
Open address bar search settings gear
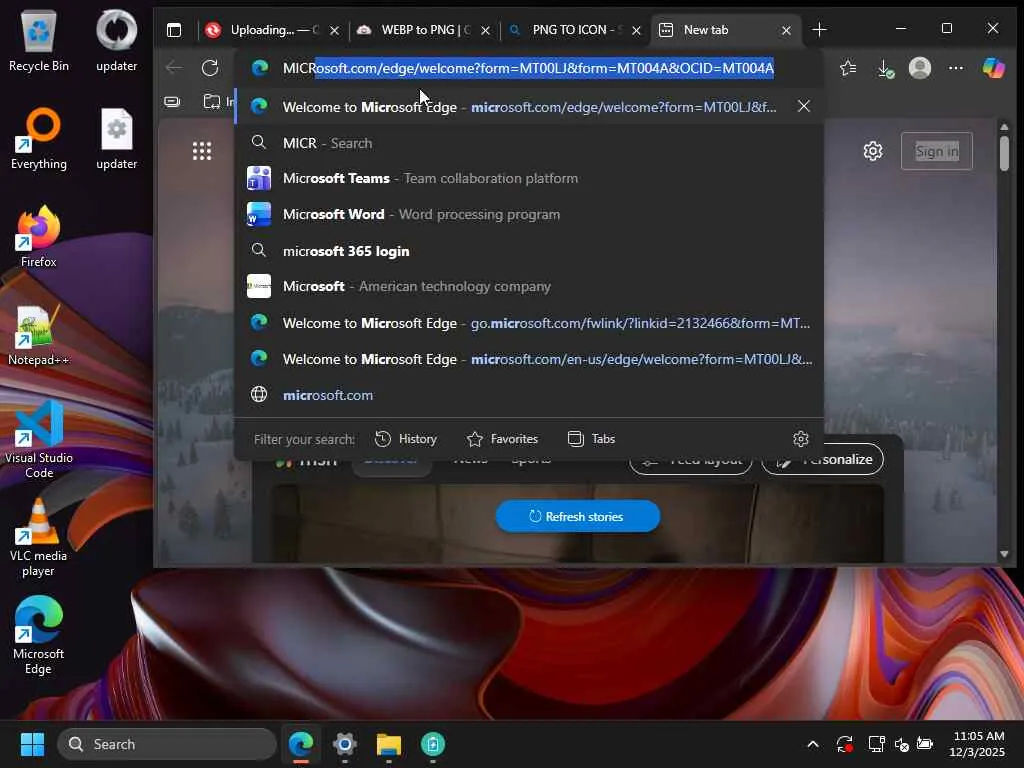pos(801,439)
